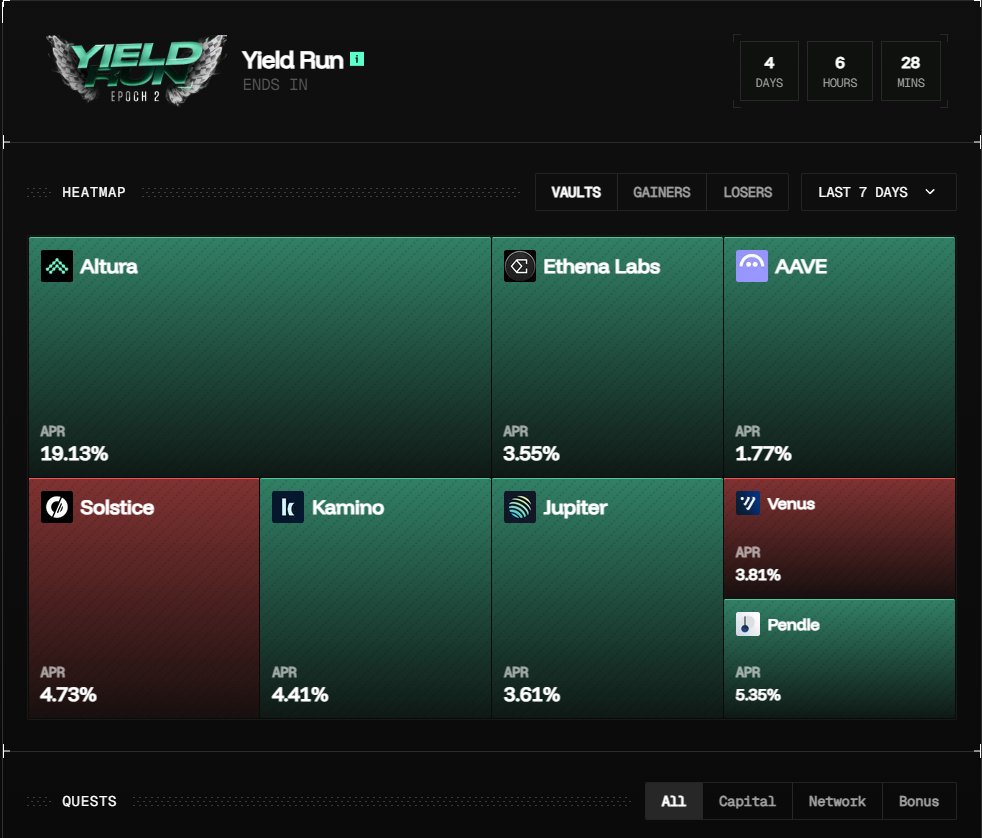Click the Pendle logo icon
Image resolution: width=982 pixels, height=838 pixels.
pos(748,624)
